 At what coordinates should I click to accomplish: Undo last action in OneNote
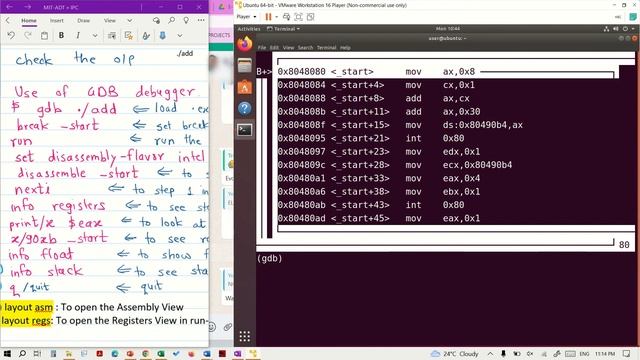(11, 36)
